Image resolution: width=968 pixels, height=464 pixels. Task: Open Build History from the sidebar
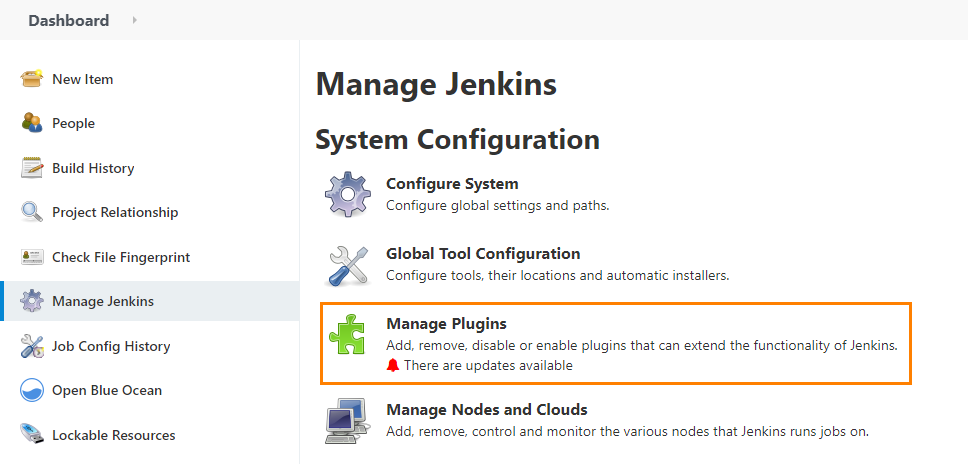93,168
